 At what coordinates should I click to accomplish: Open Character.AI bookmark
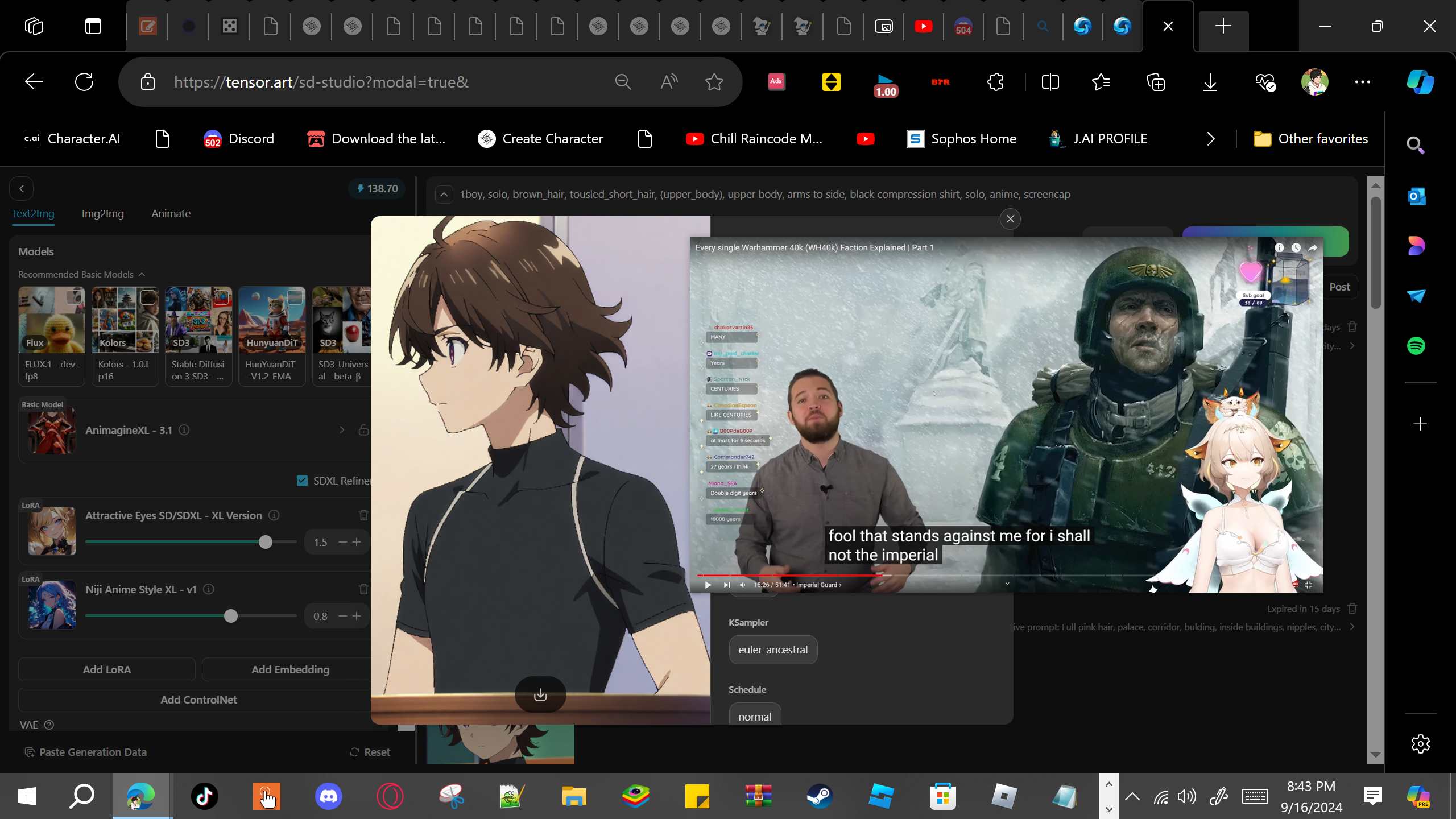pos(72,139)
